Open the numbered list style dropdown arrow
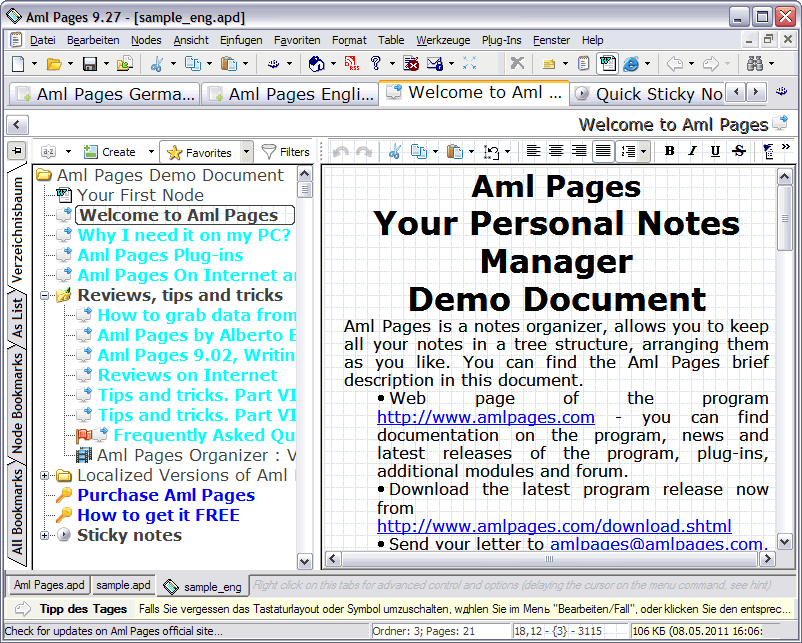Image resolution: width=802 pixels, height=643 pixels. [x=643, y=151]
